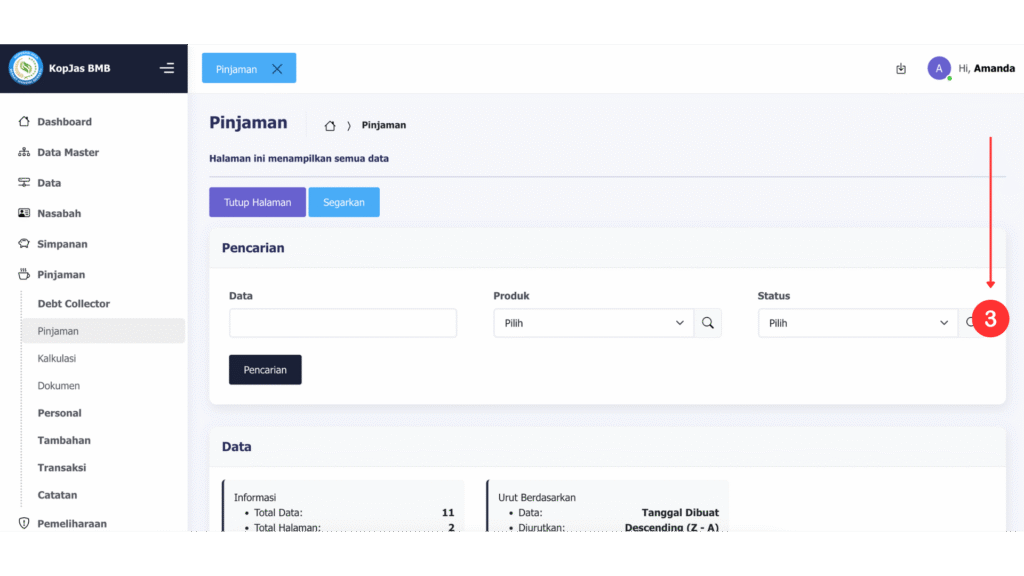Close the Pinjaman tab with X
The height and width of the screenshot is (576, 1024).
click(x=277, y=69)
